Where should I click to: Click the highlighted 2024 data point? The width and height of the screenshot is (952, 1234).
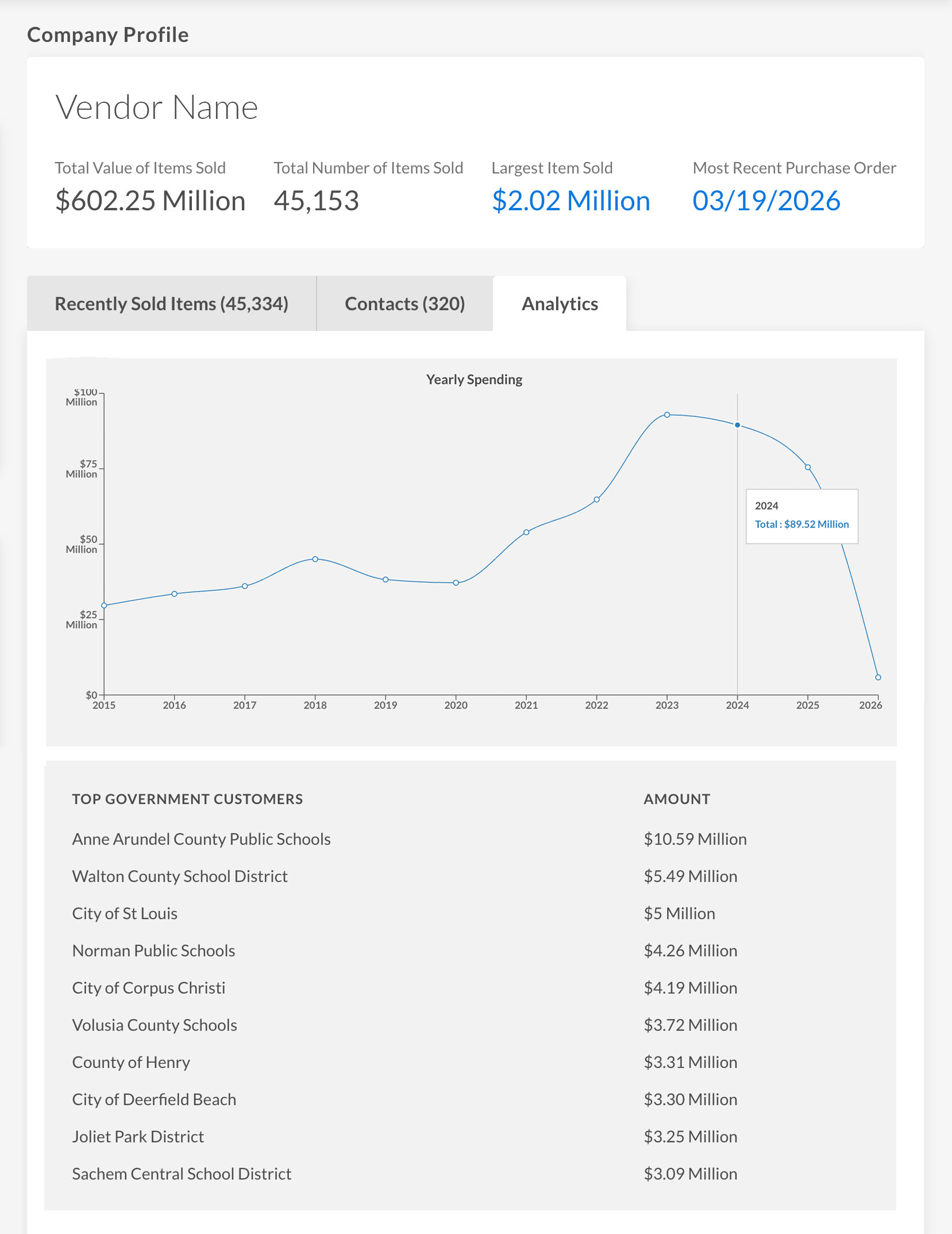[737, 425]
